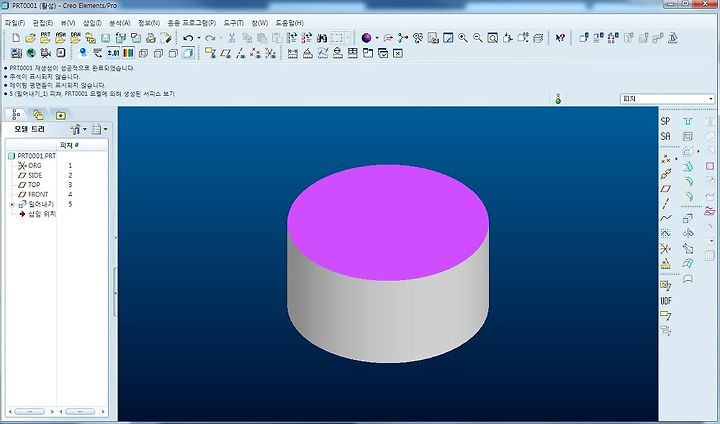
Task: Select 삽입 위치 insert marker
Action: pos(37,214)
